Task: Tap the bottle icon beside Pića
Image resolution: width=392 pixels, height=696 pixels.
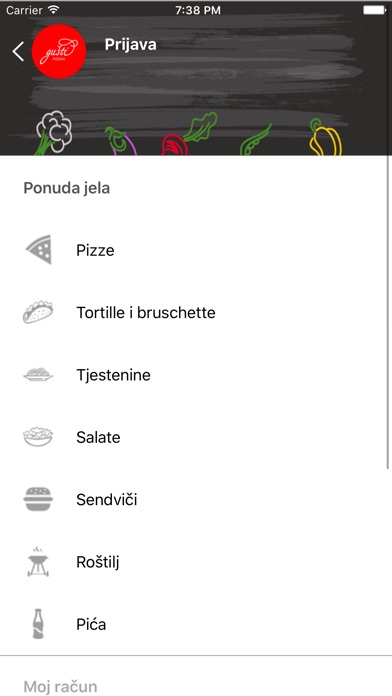Action: [x=39, y=624]
